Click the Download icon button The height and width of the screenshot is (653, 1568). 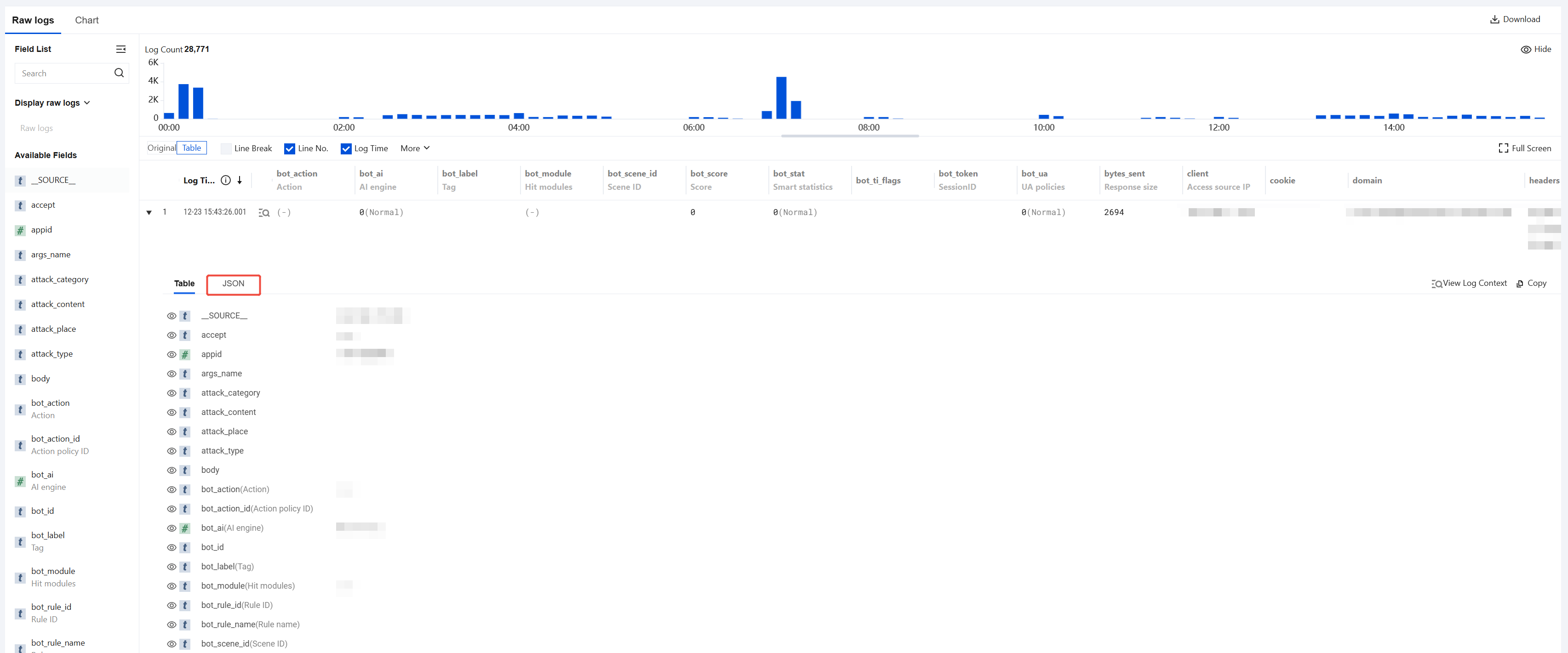pyautogui.click(x=1494, y=19)
